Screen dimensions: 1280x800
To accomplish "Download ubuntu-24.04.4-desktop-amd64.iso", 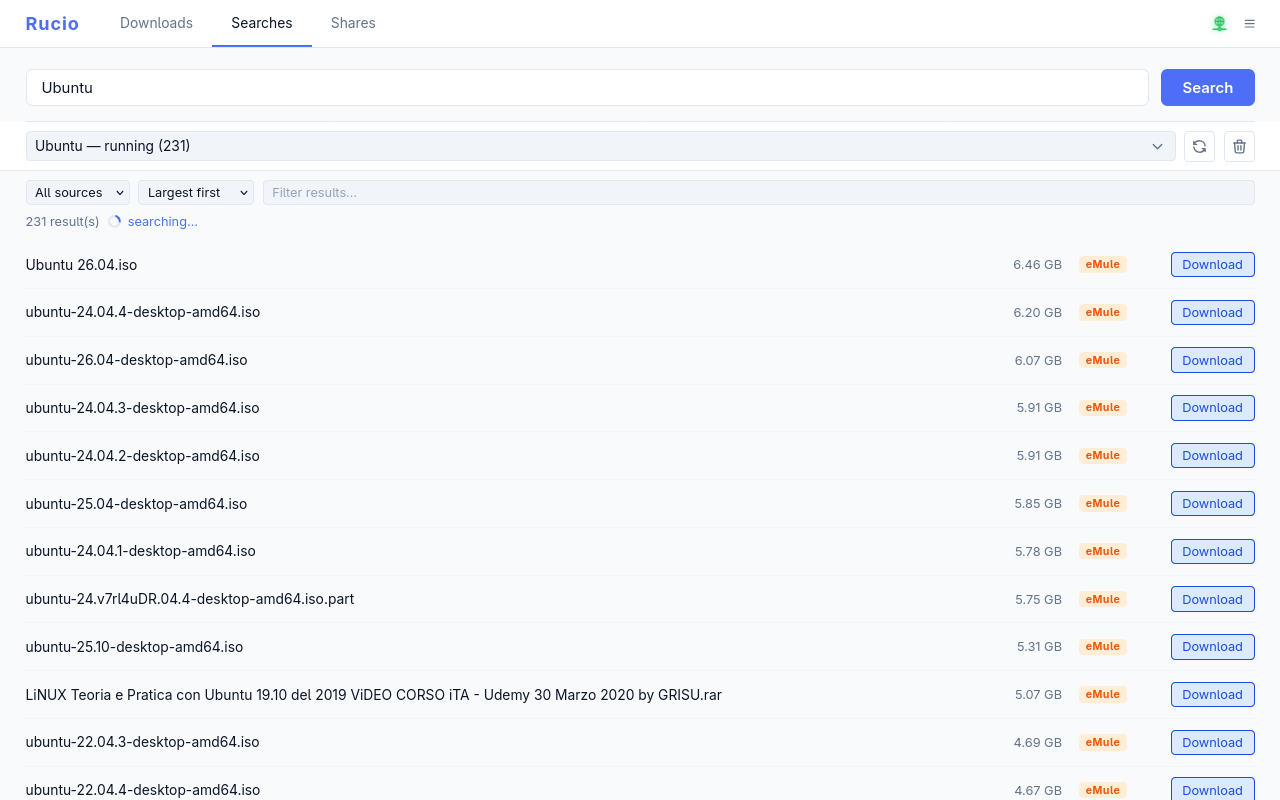I will click(x=1212, y=312).
